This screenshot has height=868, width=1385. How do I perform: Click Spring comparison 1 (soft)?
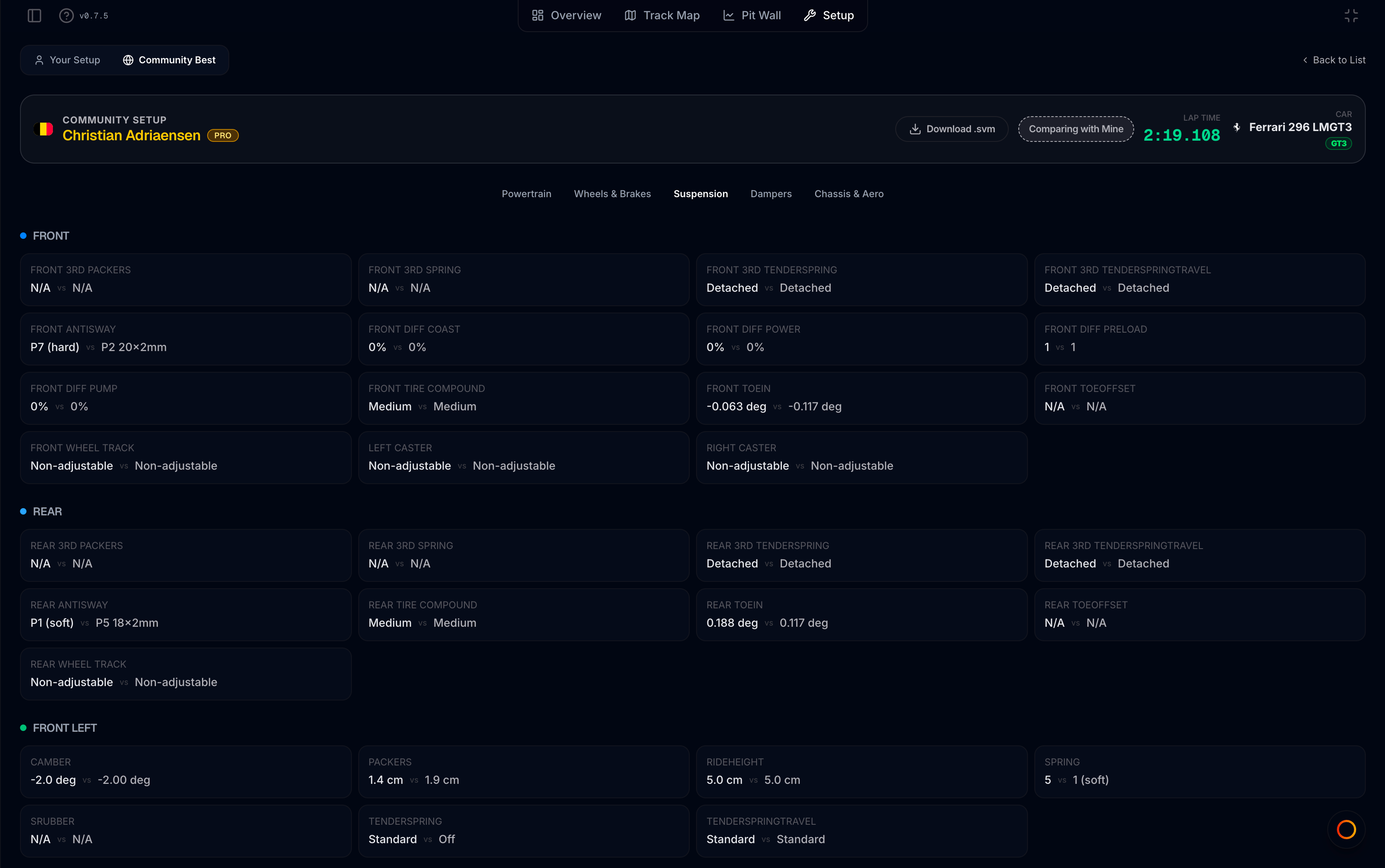click(x=1090, y=780)
